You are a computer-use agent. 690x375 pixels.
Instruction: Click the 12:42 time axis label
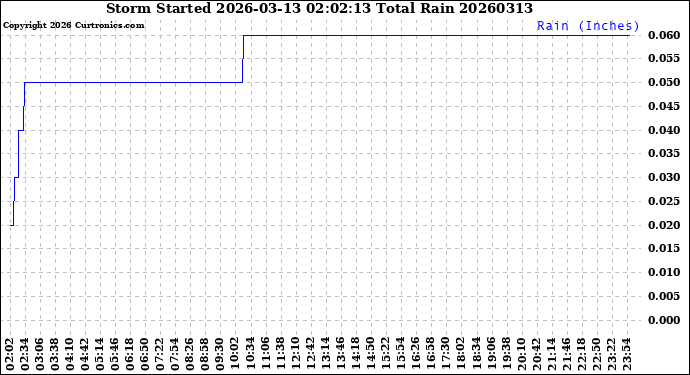(310, 354)
